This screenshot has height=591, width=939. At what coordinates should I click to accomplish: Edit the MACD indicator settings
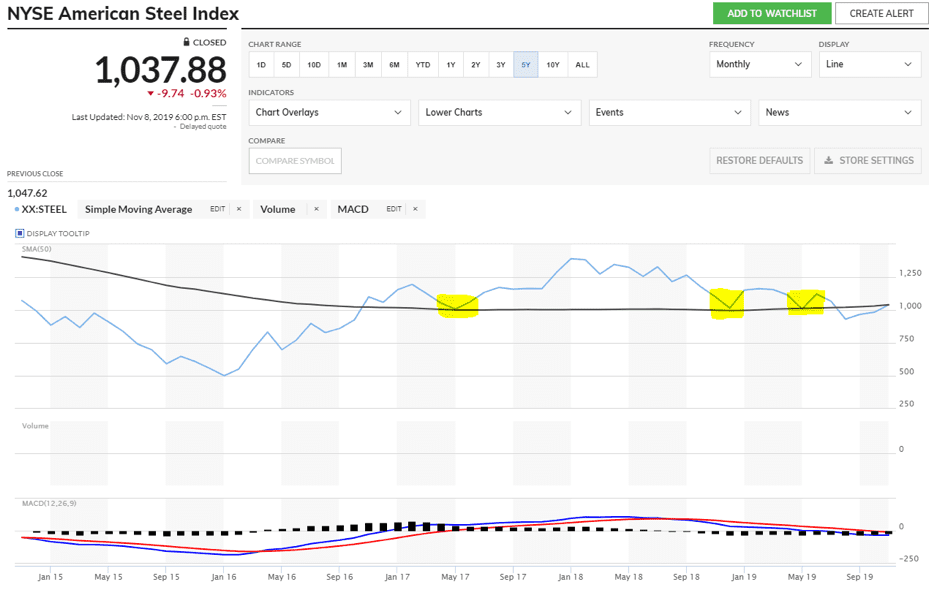[x=393, y=209]
